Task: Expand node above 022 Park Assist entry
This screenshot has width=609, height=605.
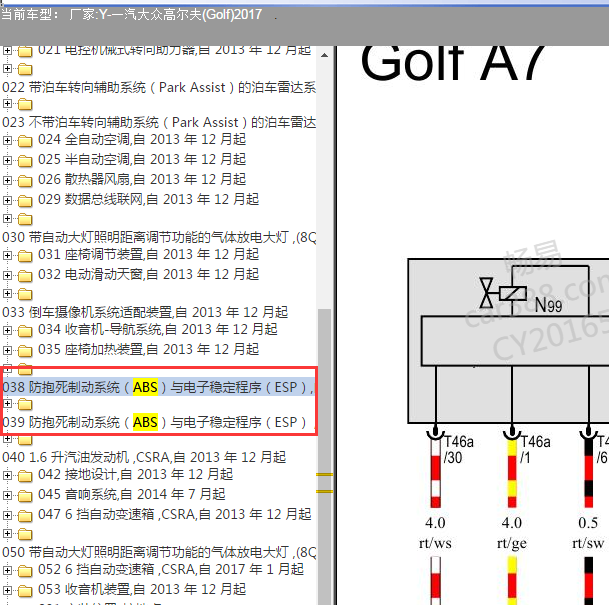Action: click(x=7, y=69)
